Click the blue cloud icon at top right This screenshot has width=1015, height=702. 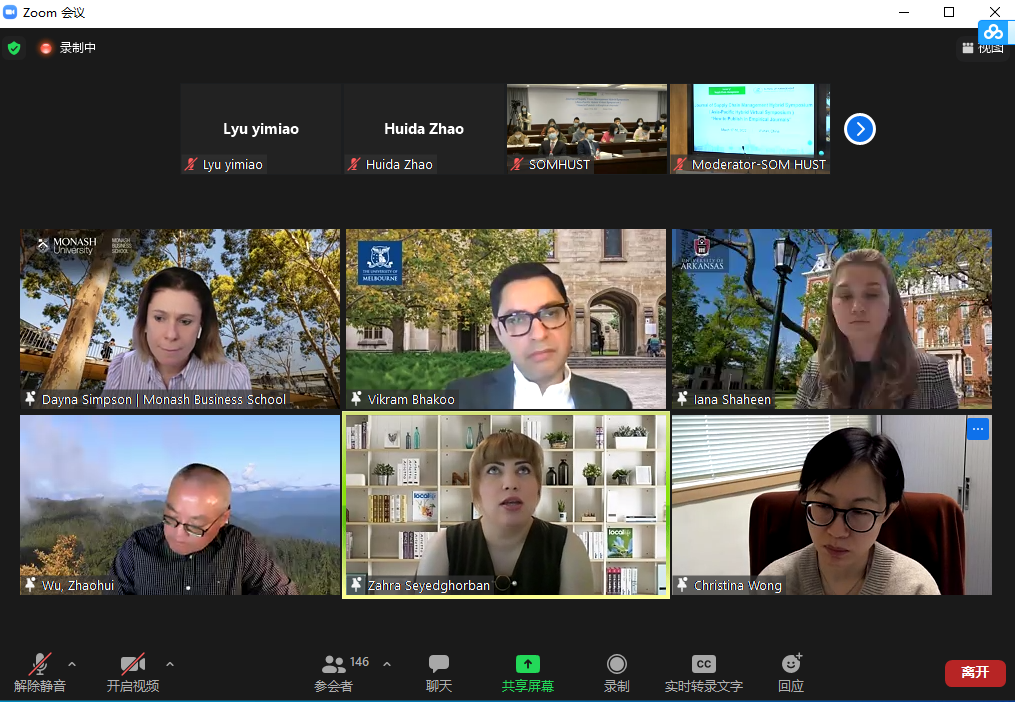(993, 32)
